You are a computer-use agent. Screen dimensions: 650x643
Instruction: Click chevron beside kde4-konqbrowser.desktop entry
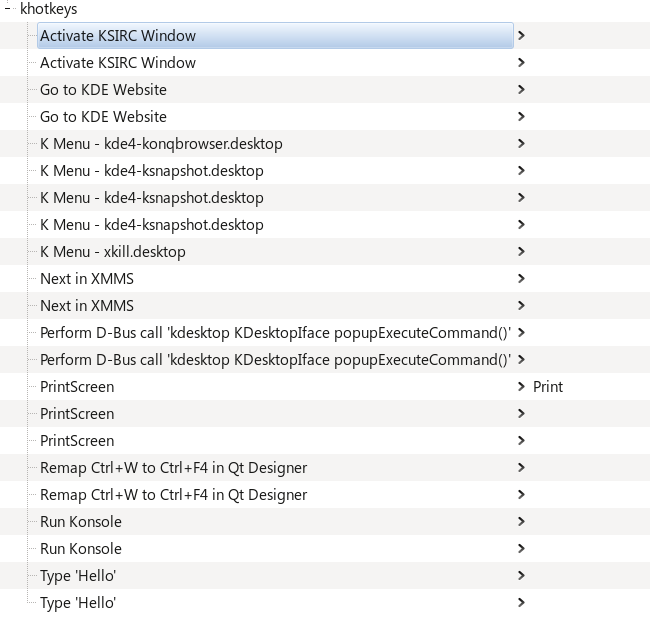click(522, 144)
